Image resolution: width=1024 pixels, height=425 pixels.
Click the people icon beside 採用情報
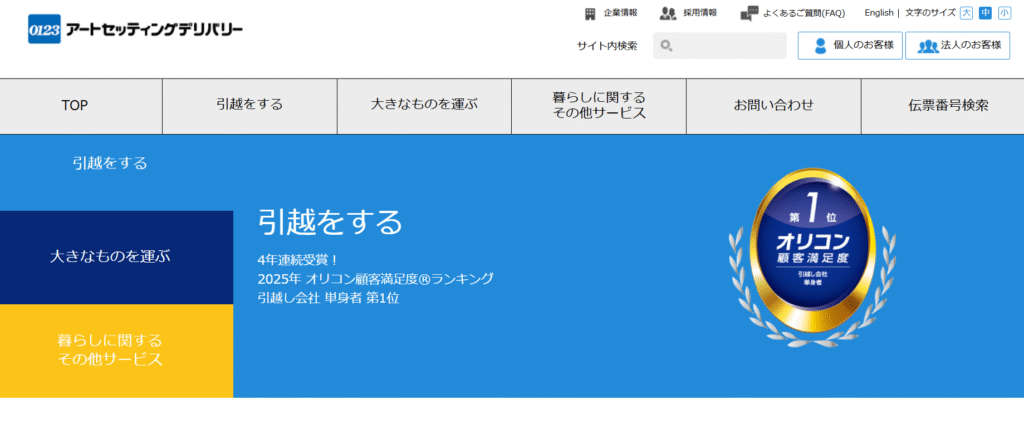click(667, 13)
